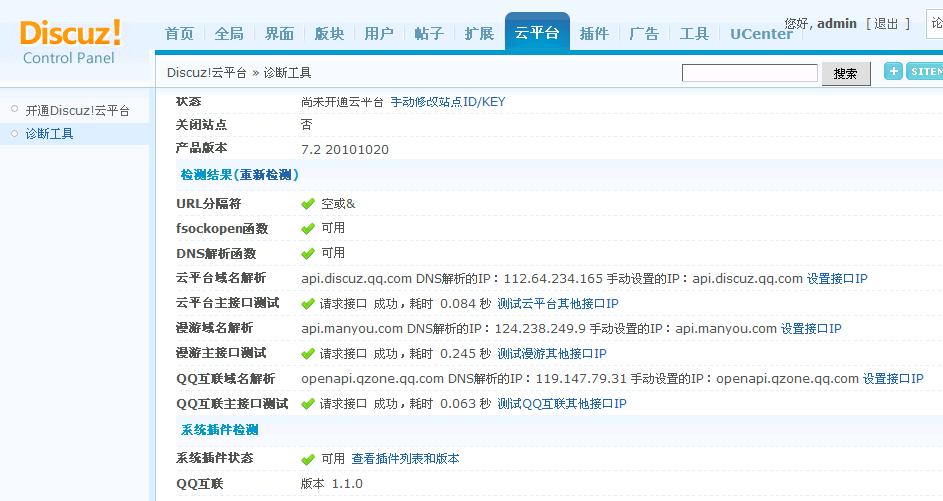
Task: Go to the 扩展 tab
Action: [479, 34]
